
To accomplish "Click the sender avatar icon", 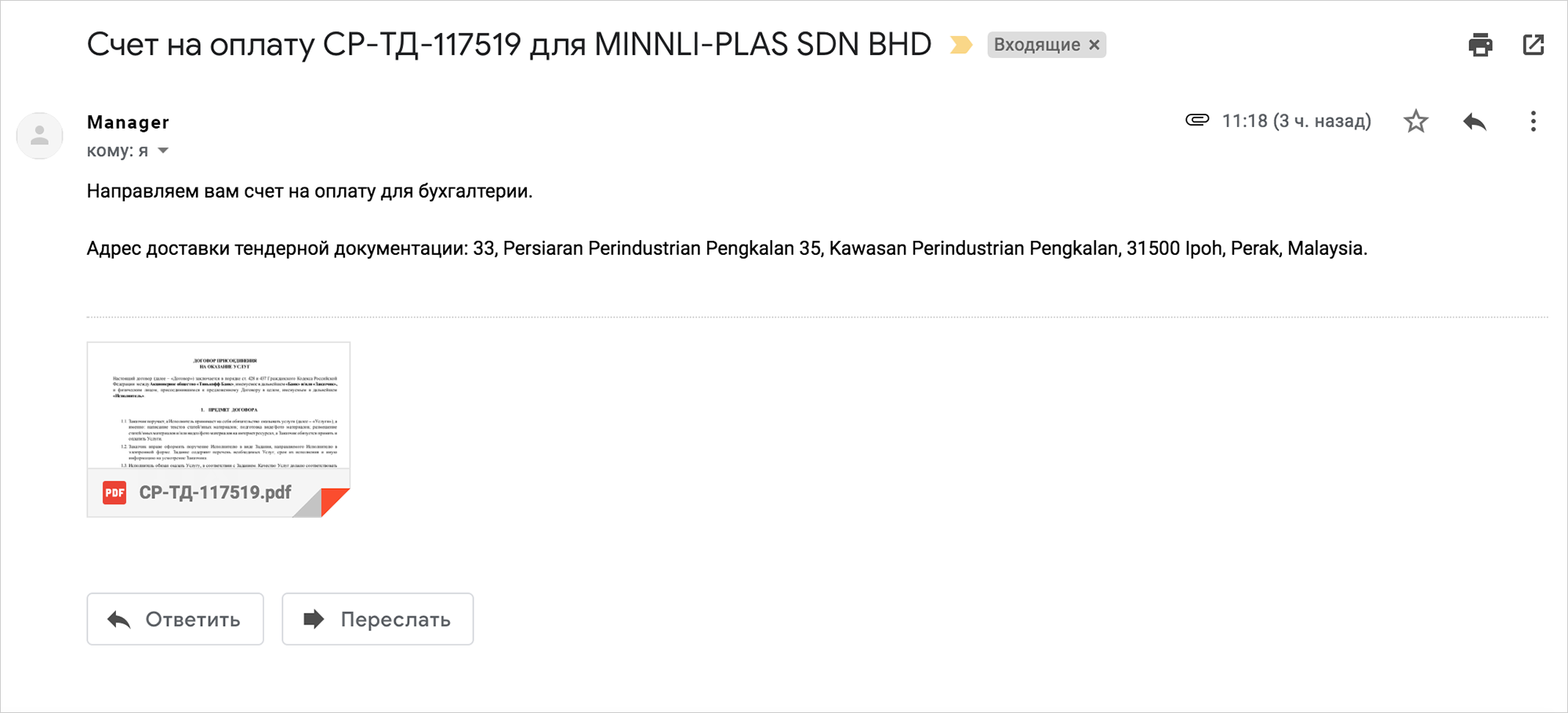I will [40, 136].
